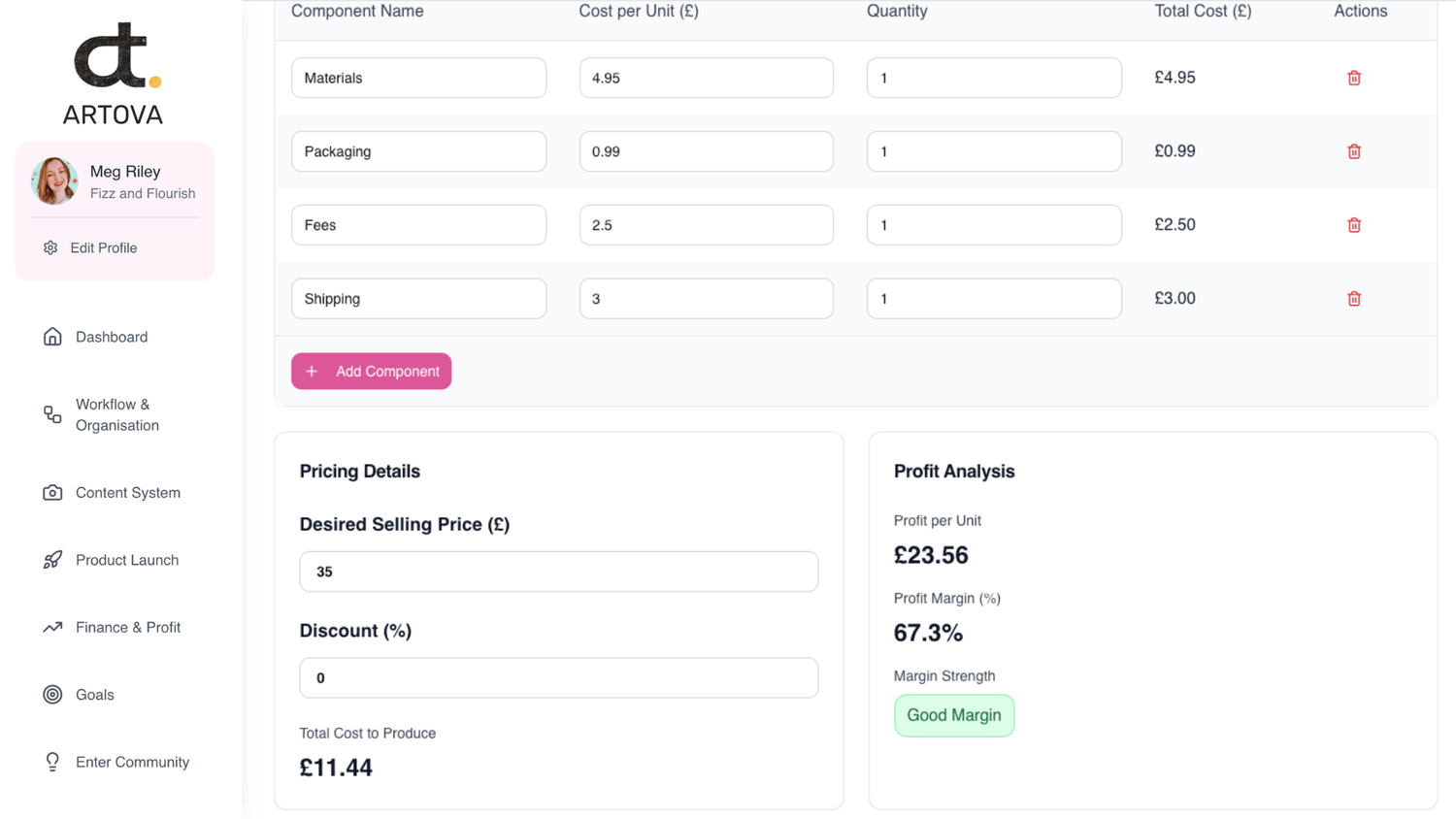Click Meg Riley's profile avatar
Viewport: 1456px width, 819px height.
click(54, 181)
